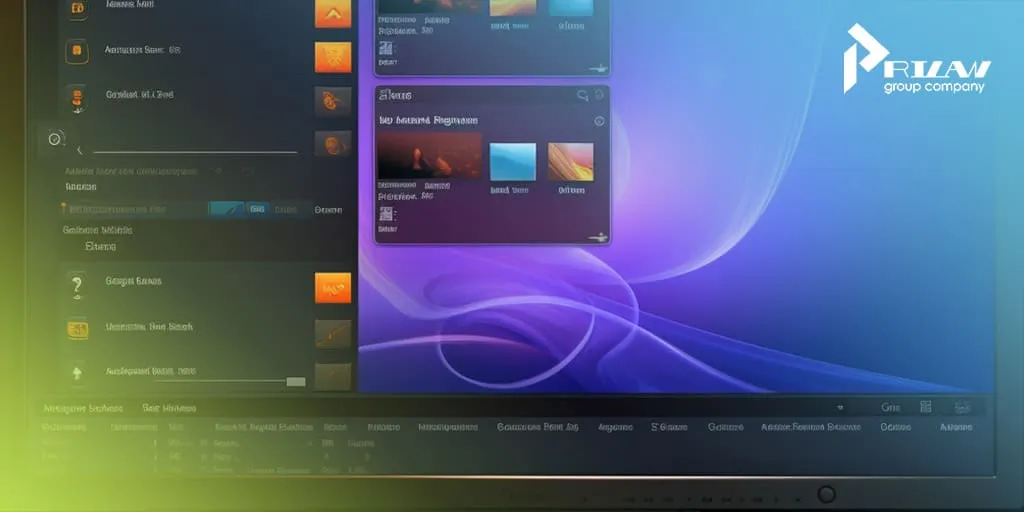Collapse the row using the orange up-chevron button
This screenshot has width=1024, height=512.
tap(332, 12)
